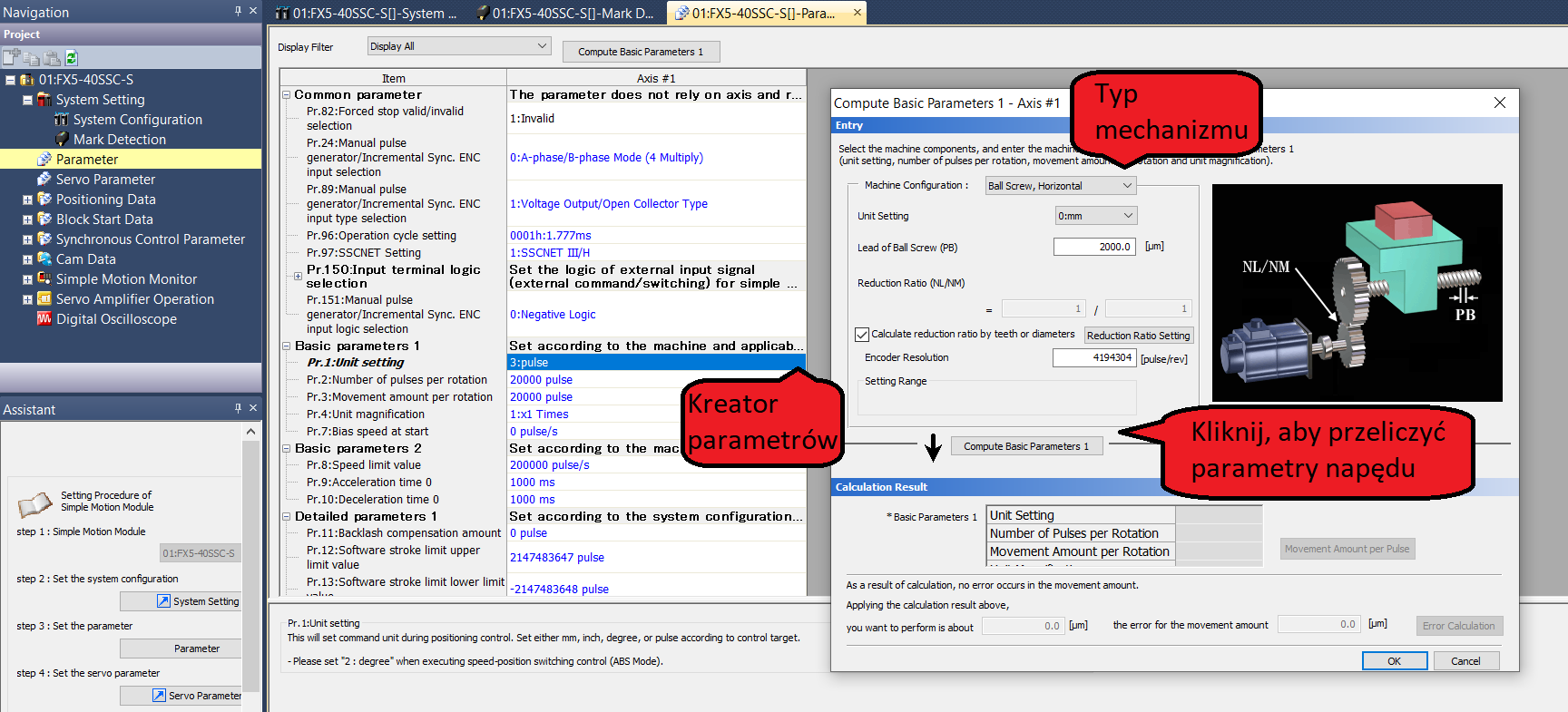Expand the Synchronous Control Parameter node
This screenshot has width=1568, height=712.
(27, 239)
